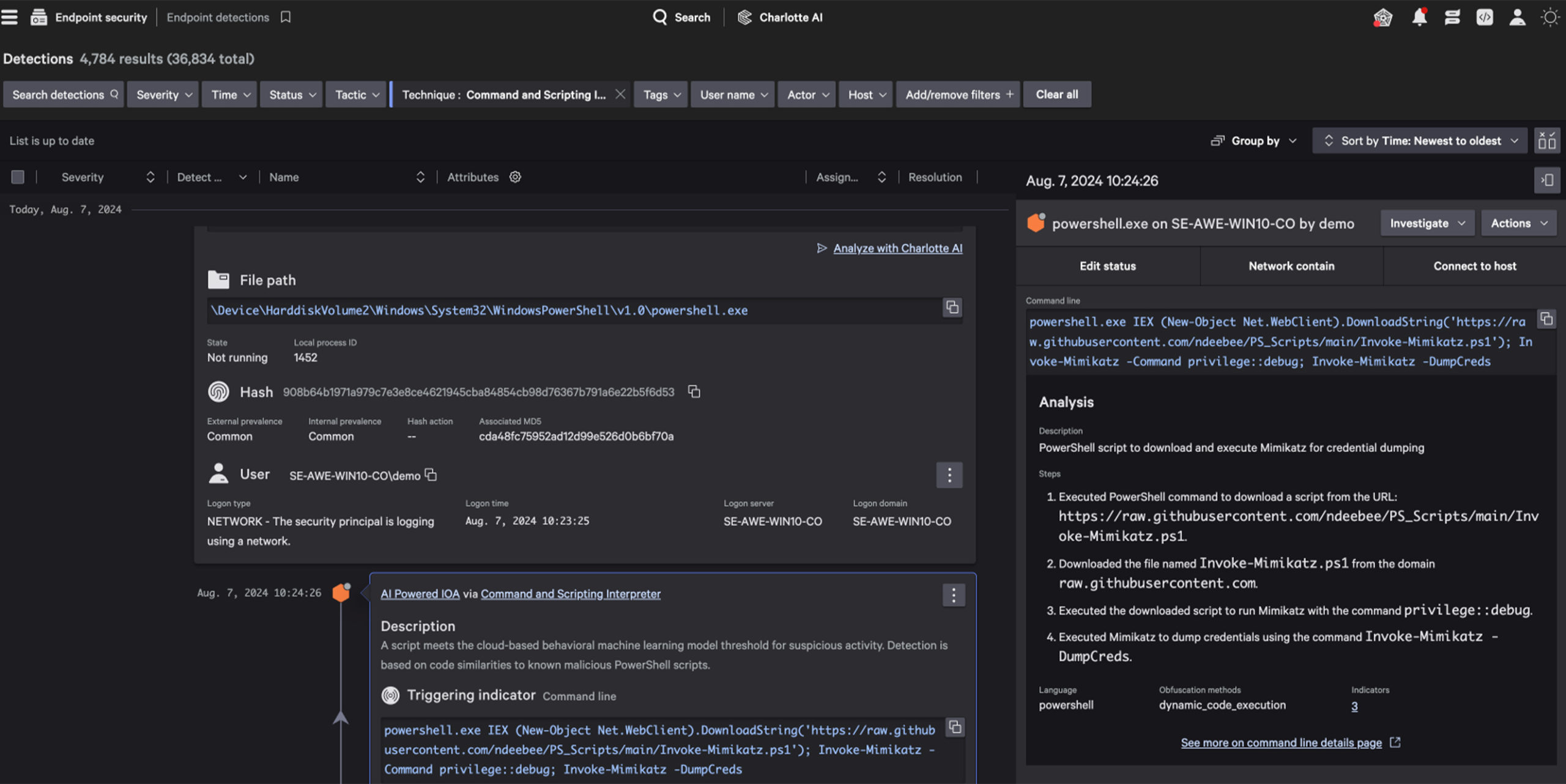Viewport: 1566px width, 784px height.
Task: Select the Connect to host tab
Action: point(1474,266)
